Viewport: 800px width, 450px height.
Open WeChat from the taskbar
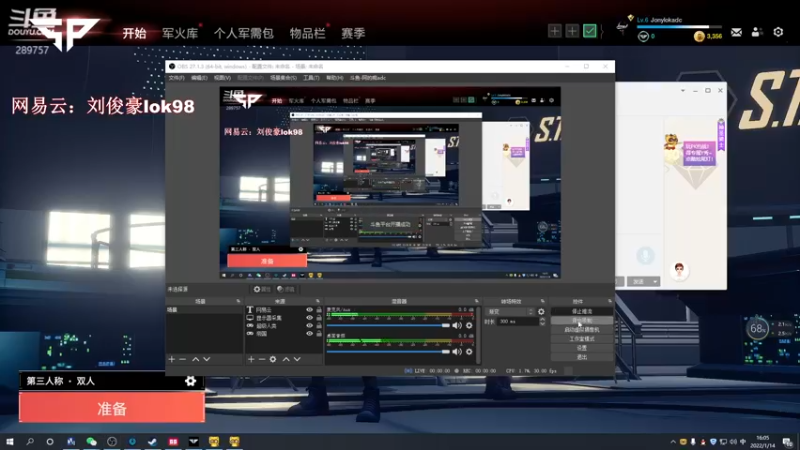pyautogui.click(x=91, y=441)
